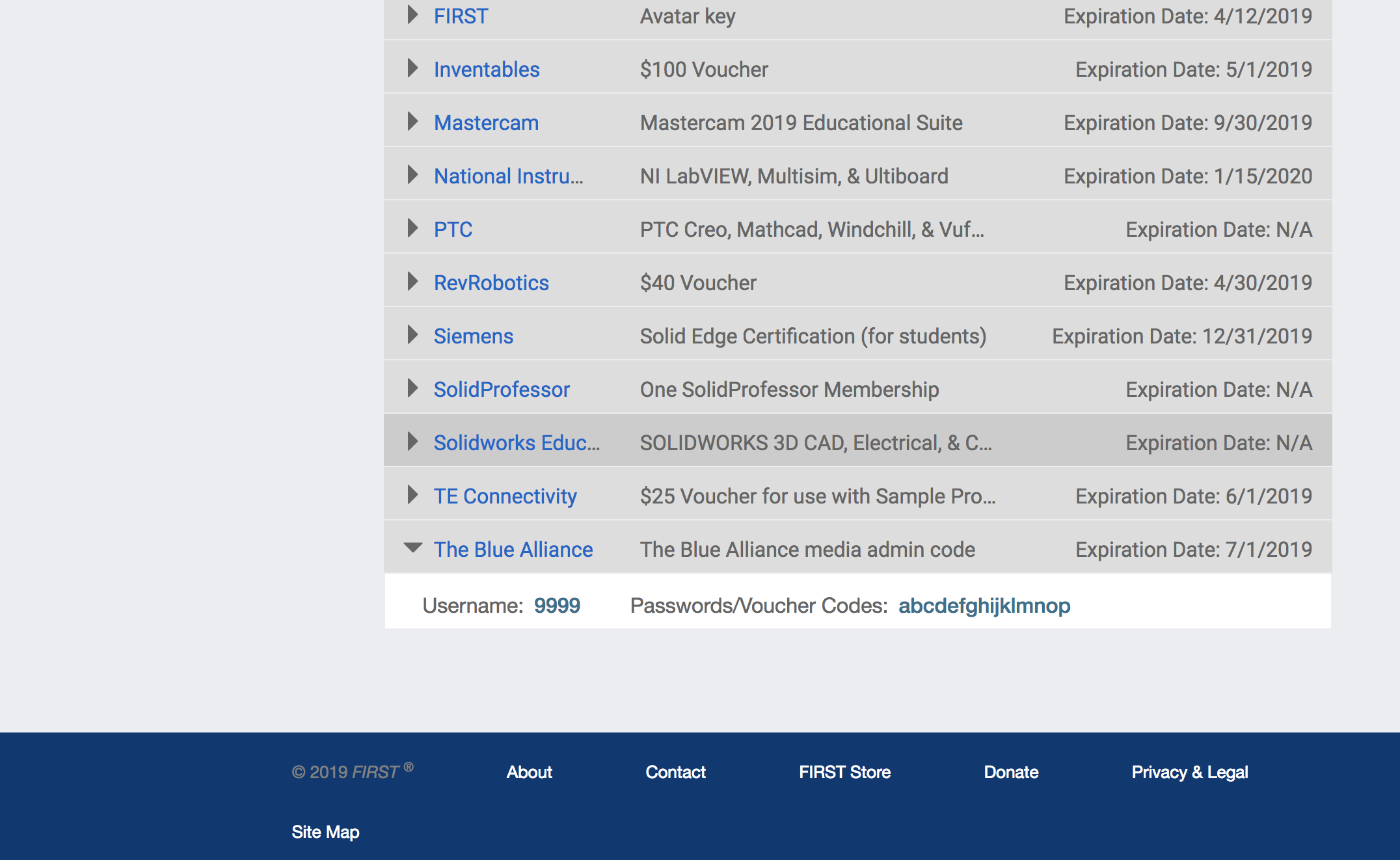This screenshot has height=860, width=1400.
Task: Expand the Siemens row arrow
Action: (412, 335)
